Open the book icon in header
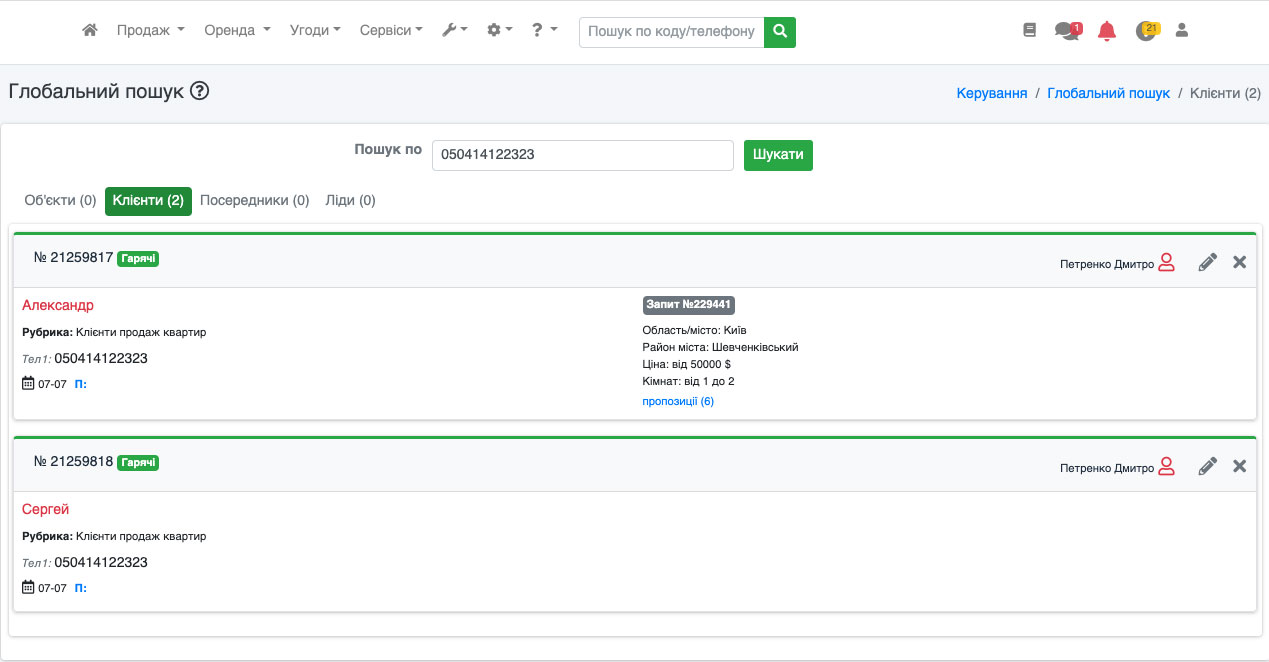This screenshot has height=662, width=1269. point(1030,31)
